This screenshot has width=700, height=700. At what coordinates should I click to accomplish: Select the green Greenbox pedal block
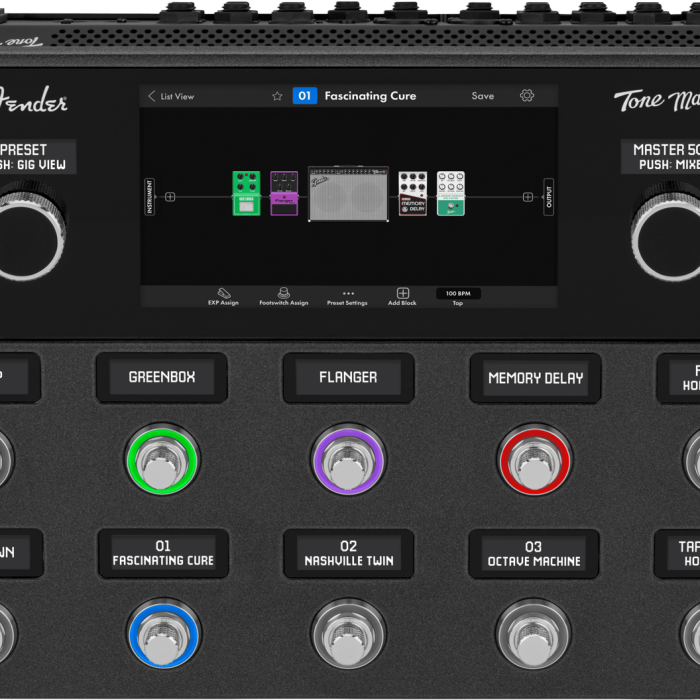click(x=246, y=193)
